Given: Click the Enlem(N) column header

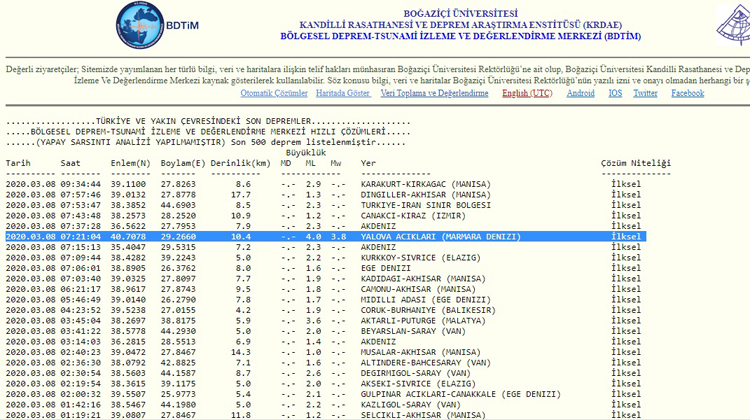Looking at the screenshot, I should (x=131, y=163).
